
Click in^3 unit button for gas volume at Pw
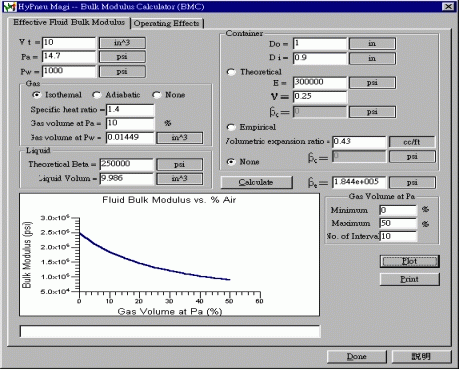(180, 138)
